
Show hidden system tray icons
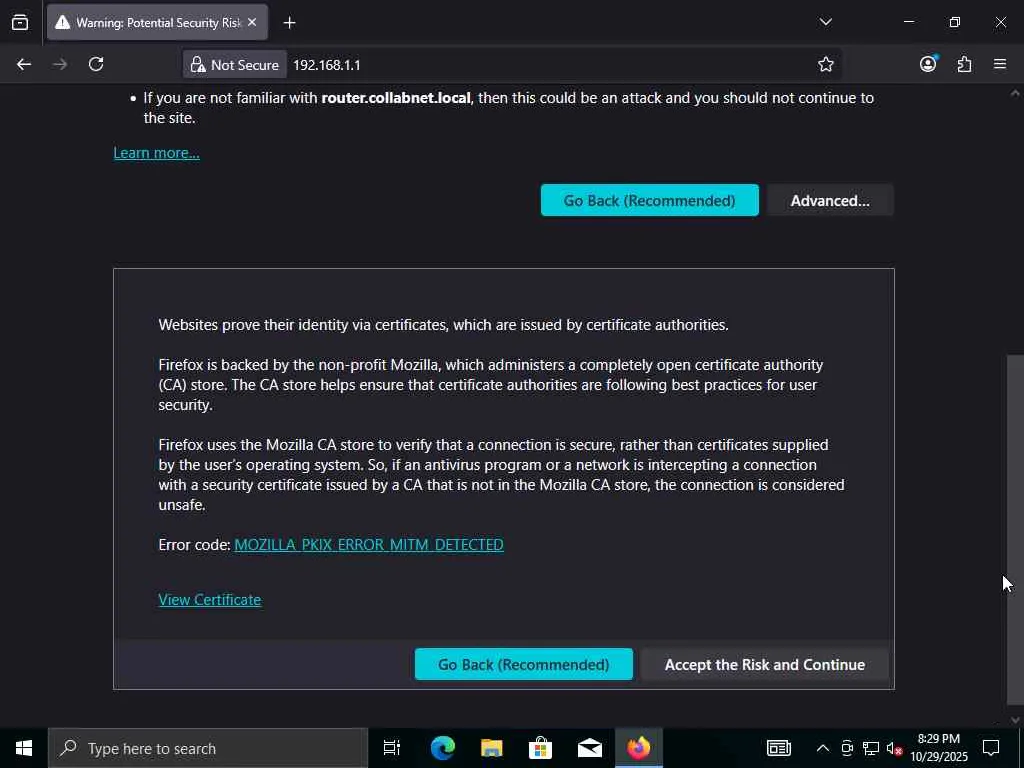pyautogui.click(x=823, y=748)
